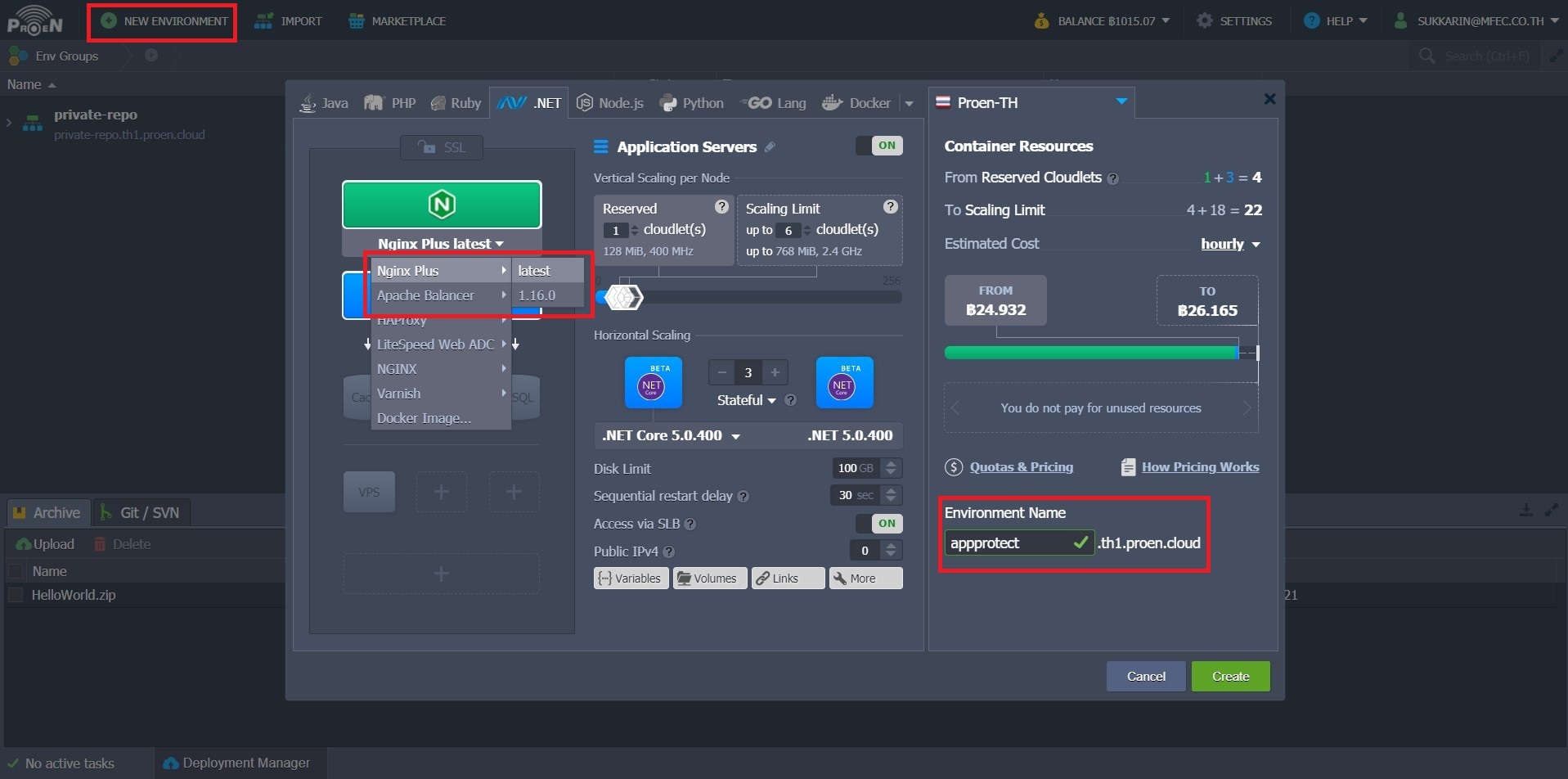Add the VPS node block
Image resolution: width=1568 pixels, height=779 pixels.
tap(369, 492)
